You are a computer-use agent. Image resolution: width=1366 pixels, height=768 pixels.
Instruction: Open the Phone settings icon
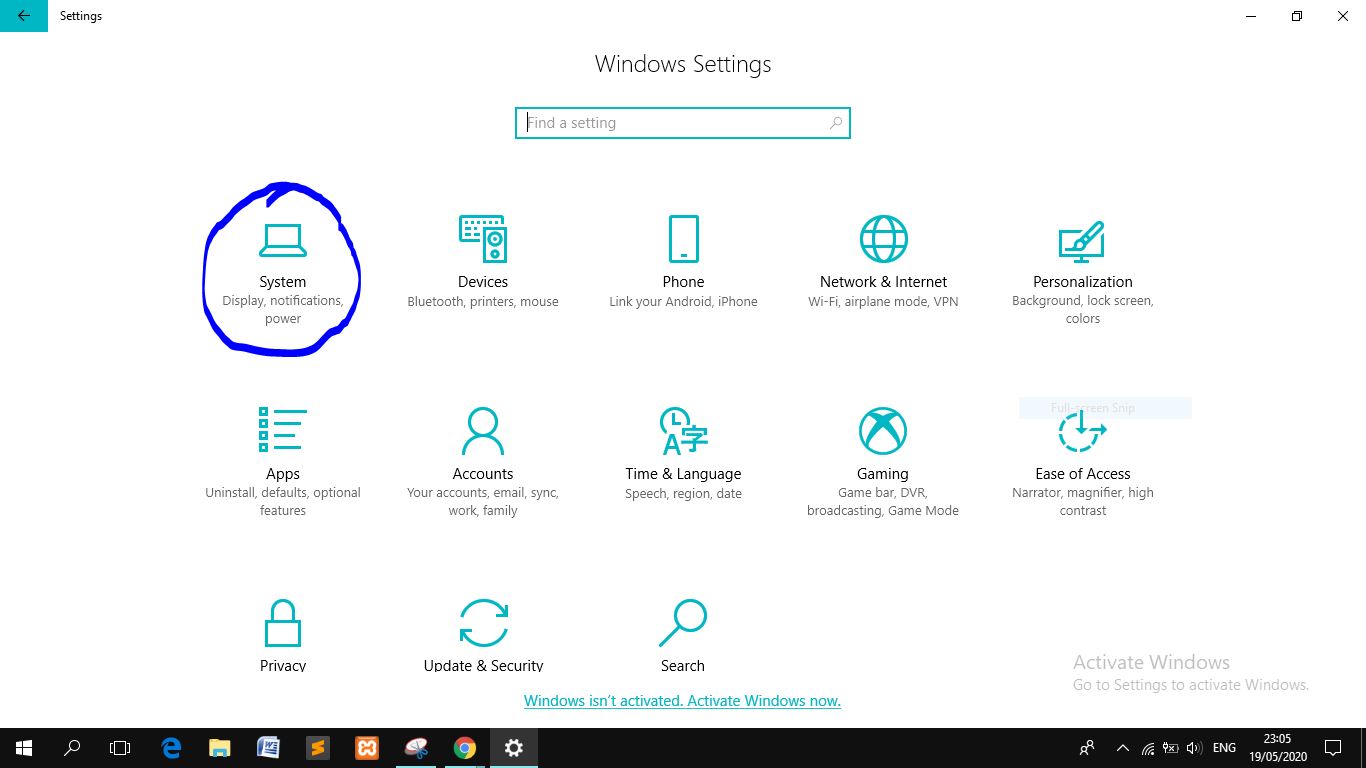click(683, 239)
